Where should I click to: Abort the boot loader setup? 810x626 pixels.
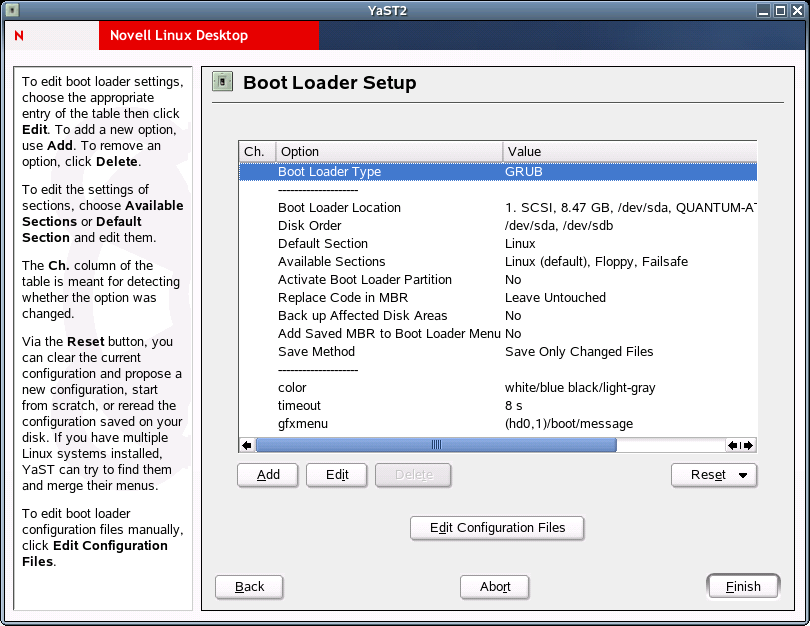494,587
